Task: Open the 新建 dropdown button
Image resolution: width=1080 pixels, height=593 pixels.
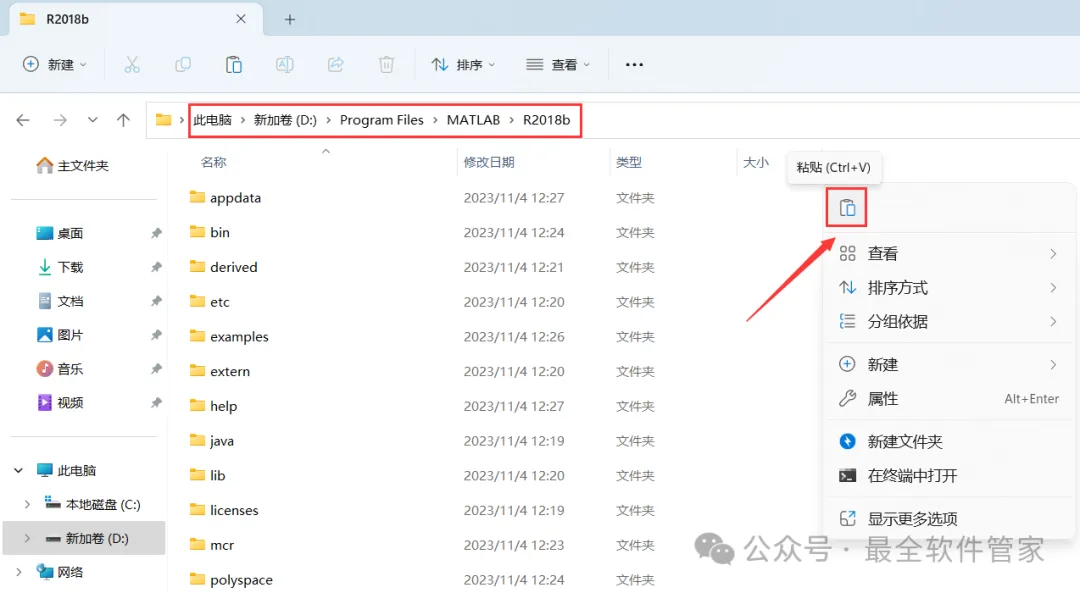Action: (55, 65)
